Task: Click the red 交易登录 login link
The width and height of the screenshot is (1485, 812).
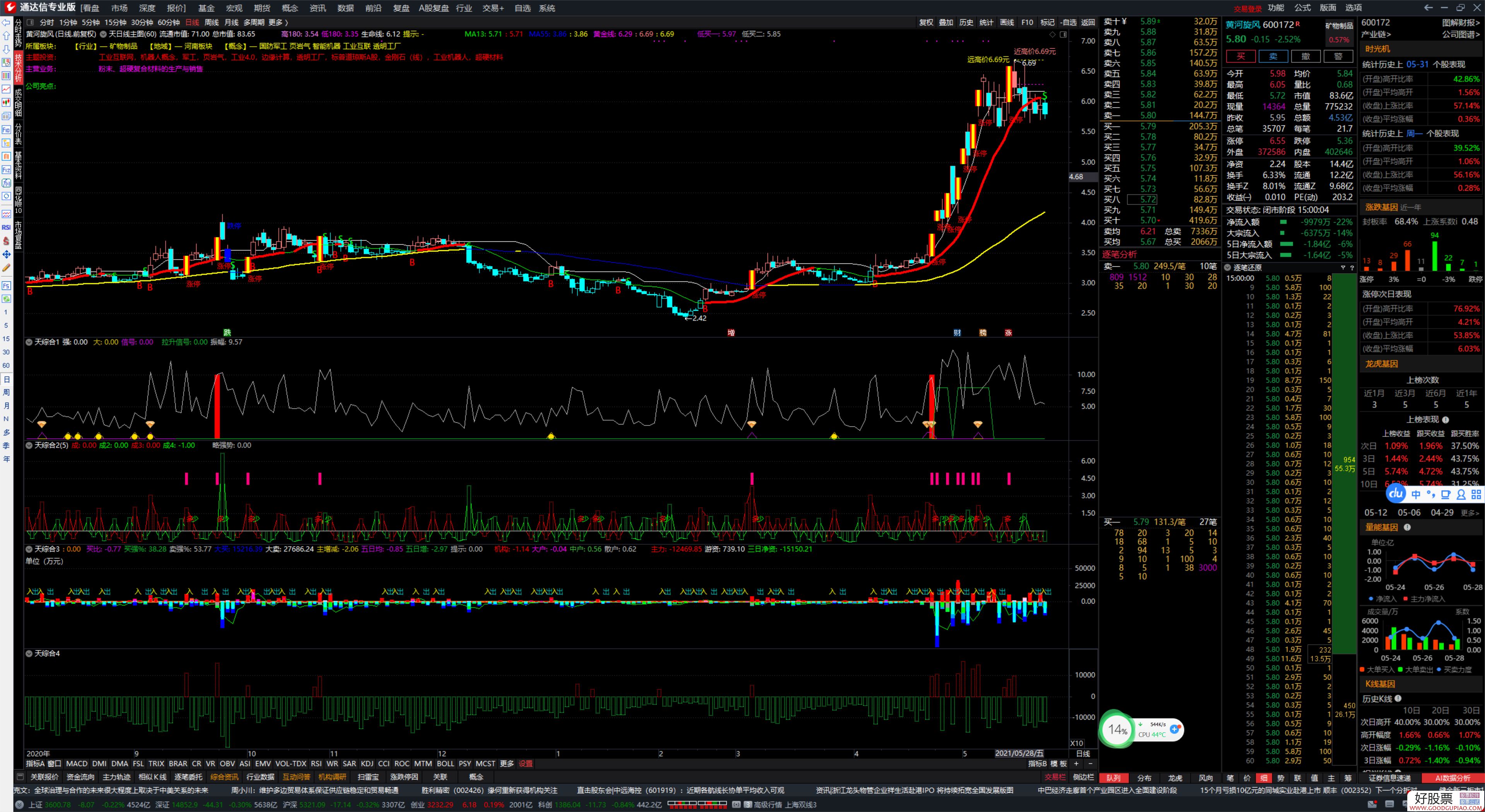Action: 1248,9
